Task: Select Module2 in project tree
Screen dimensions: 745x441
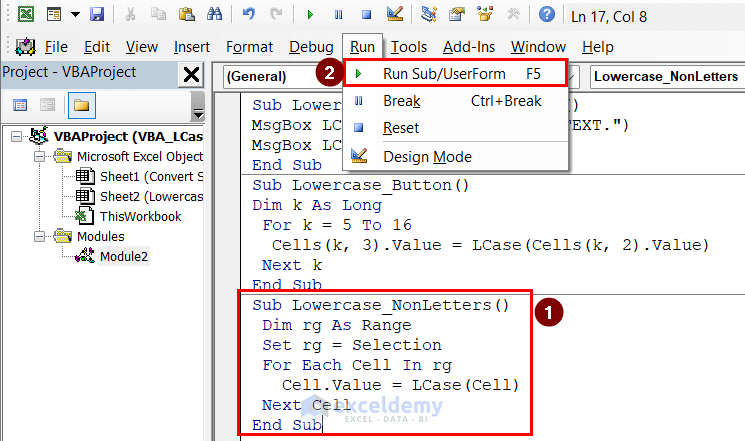Action: pyautogui.click(x=124, y=257)
